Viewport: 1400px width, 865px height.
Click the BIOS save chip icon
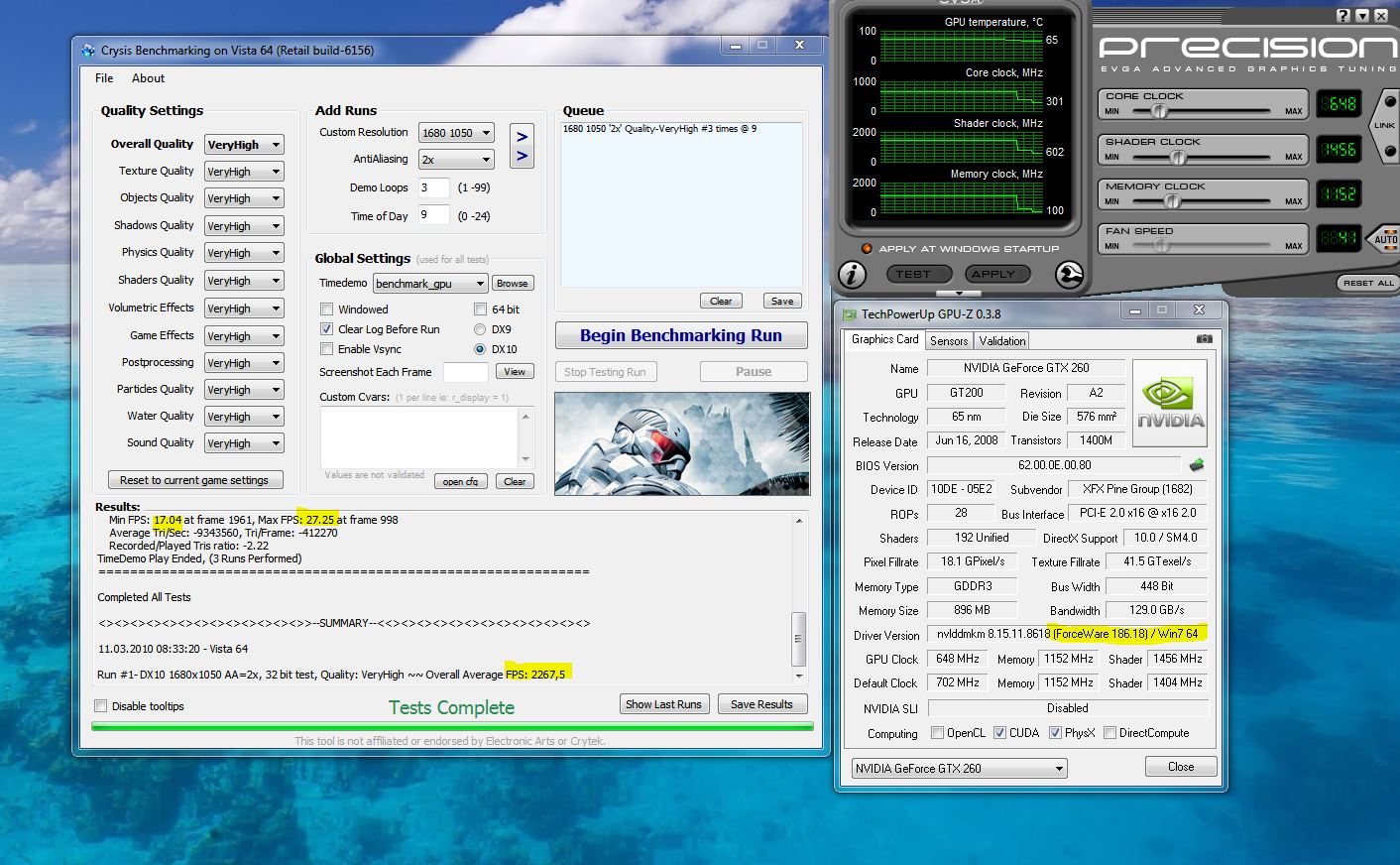[1197, 465]
